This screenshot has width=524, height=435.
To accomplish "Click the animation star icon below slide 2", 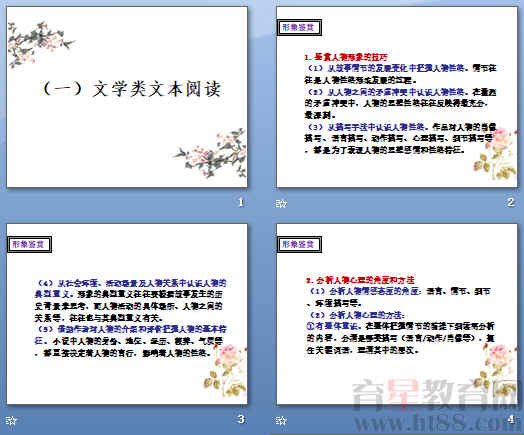I will (281, 203).
